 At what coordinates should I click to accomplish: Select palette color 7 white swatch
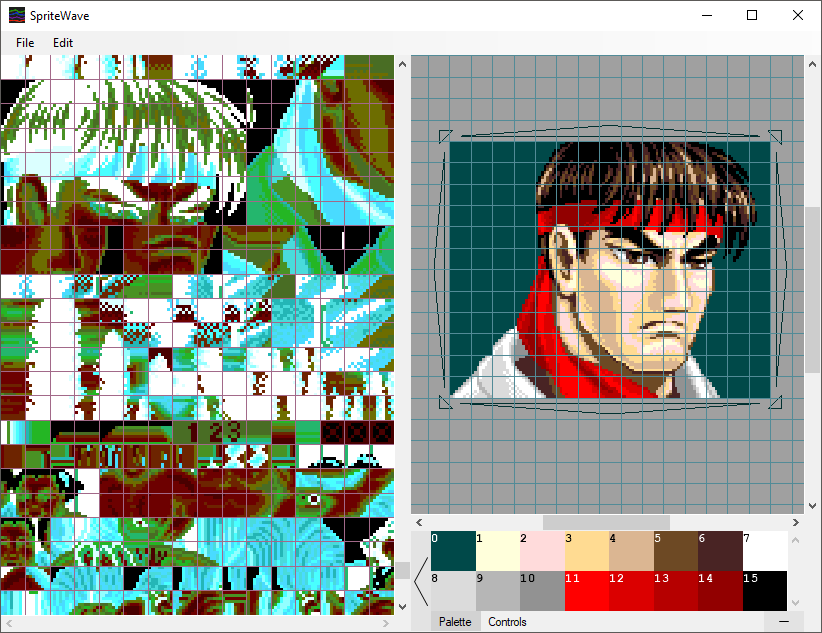pyautogui.click(x=765, y=551)
